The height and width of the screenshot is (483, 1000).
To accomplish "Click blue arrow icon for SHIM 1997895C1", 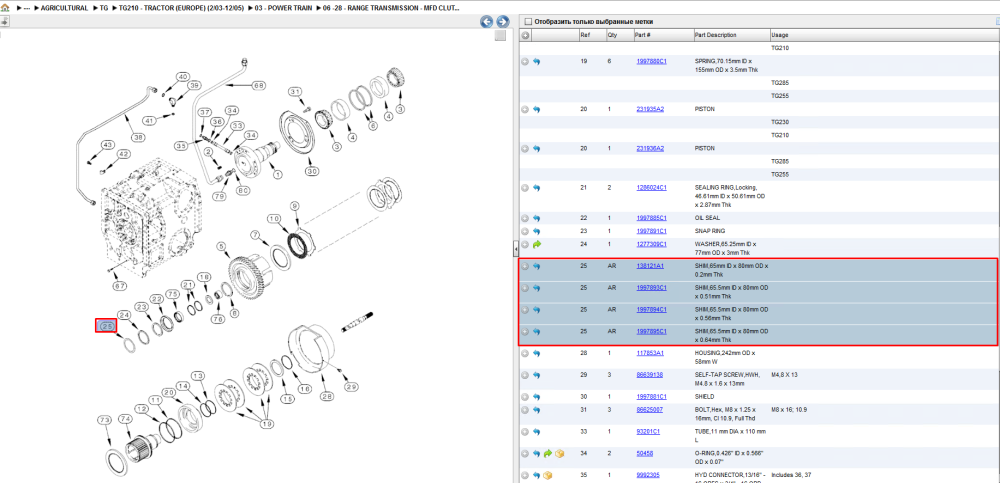I will click(x=536, y=332).
